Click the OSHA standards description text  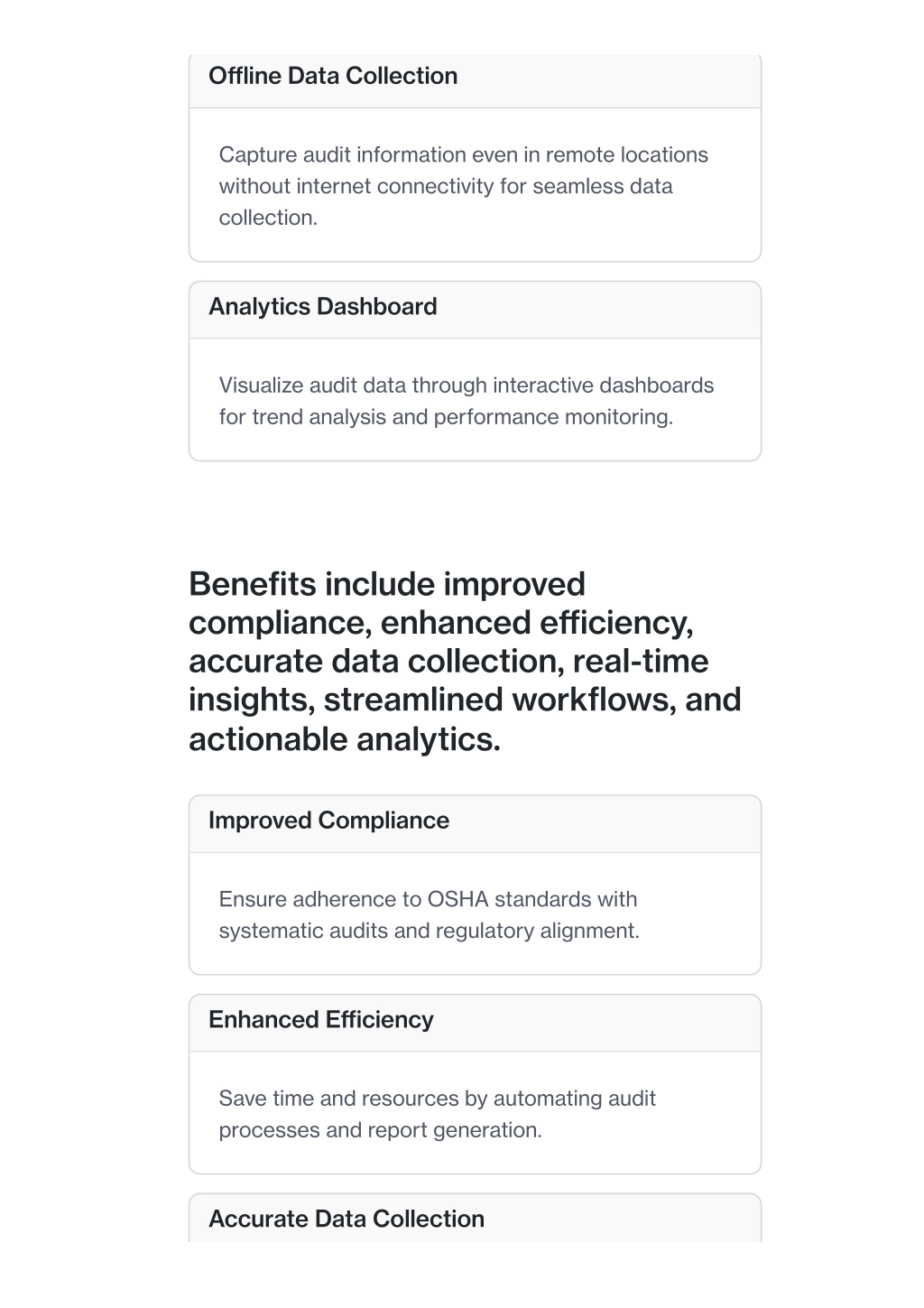point(429,914)
